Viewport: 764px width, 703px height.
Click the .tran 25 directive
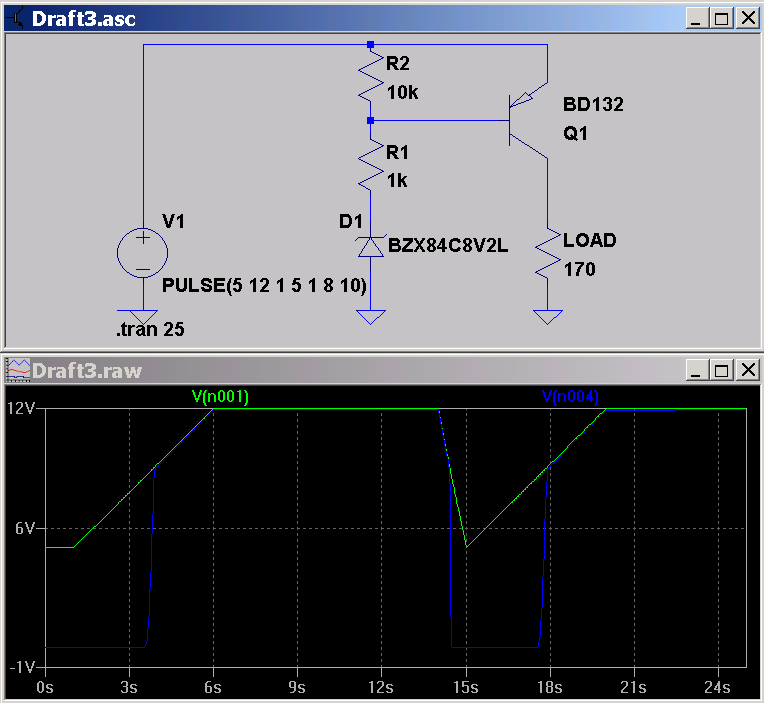click(150, 329)
